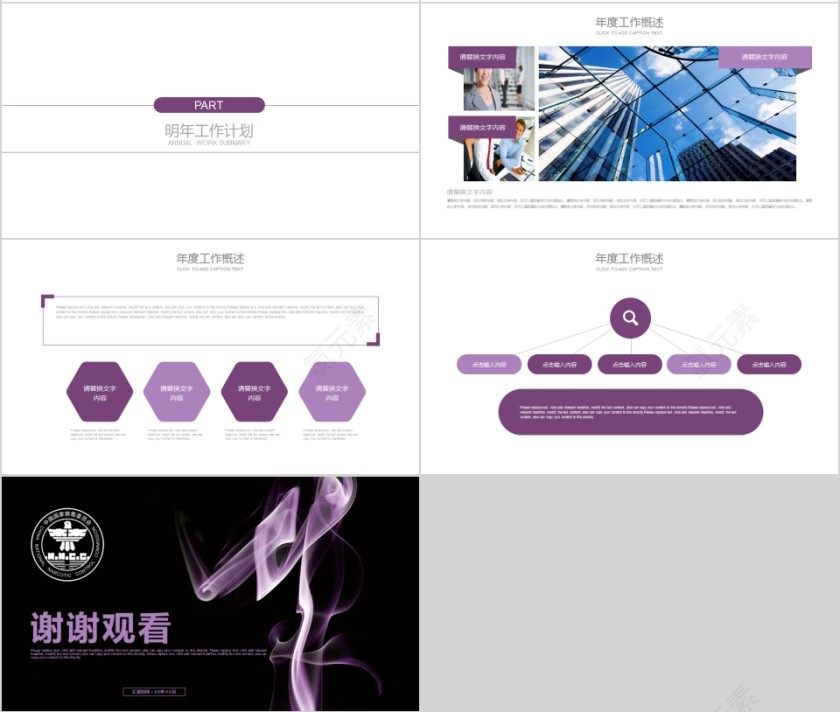The image size is (840, 712).
Task: Click the magnifying glass search icon
Action: coord(630,317)
